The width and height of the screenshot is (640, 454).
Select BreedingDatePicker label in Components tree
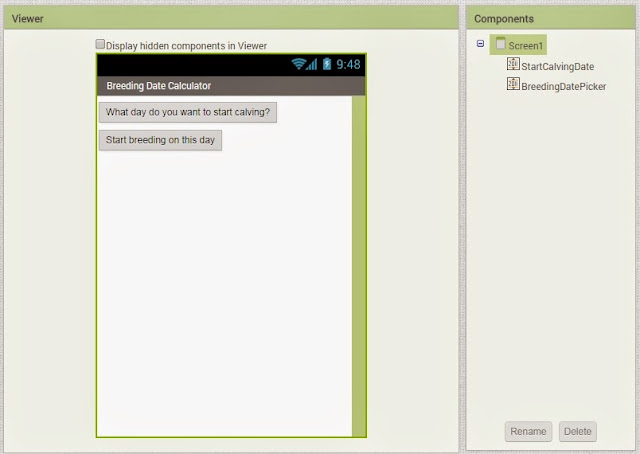click(x=564, y=87)
